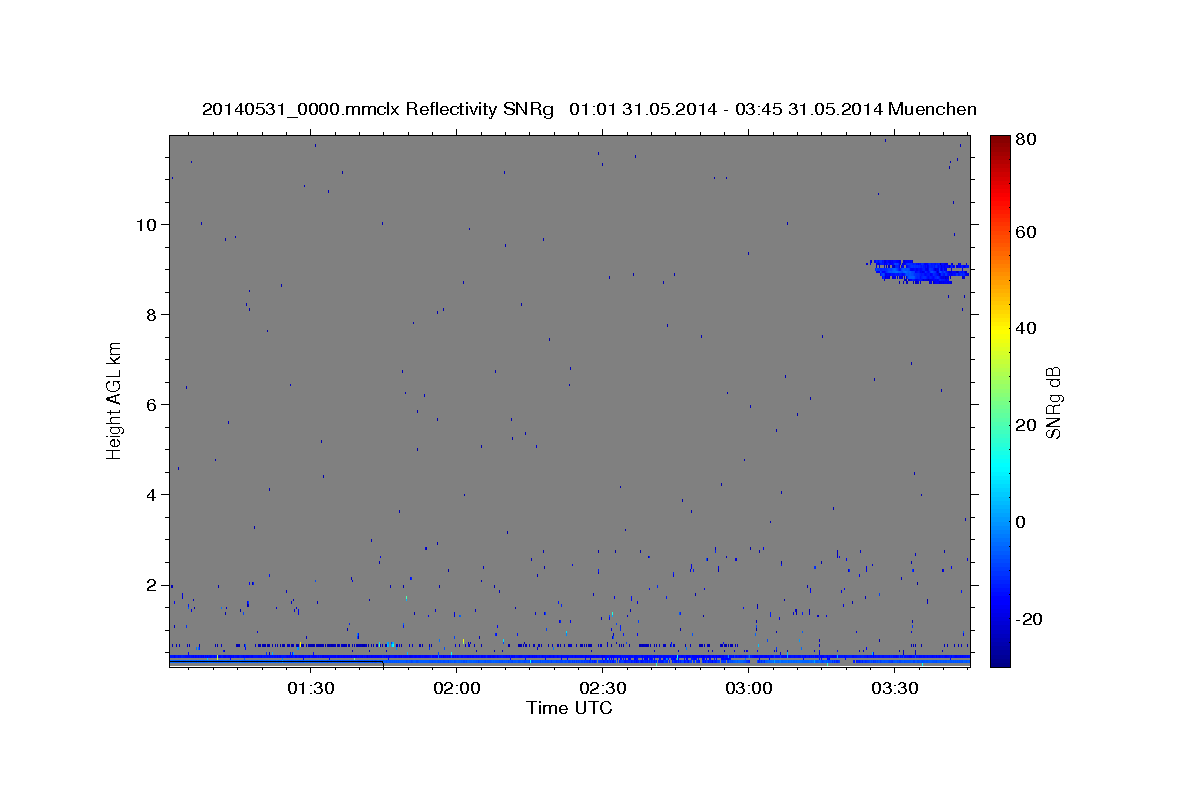
Task: Click the 03:30 time tick label
Action: pos(895,689)
